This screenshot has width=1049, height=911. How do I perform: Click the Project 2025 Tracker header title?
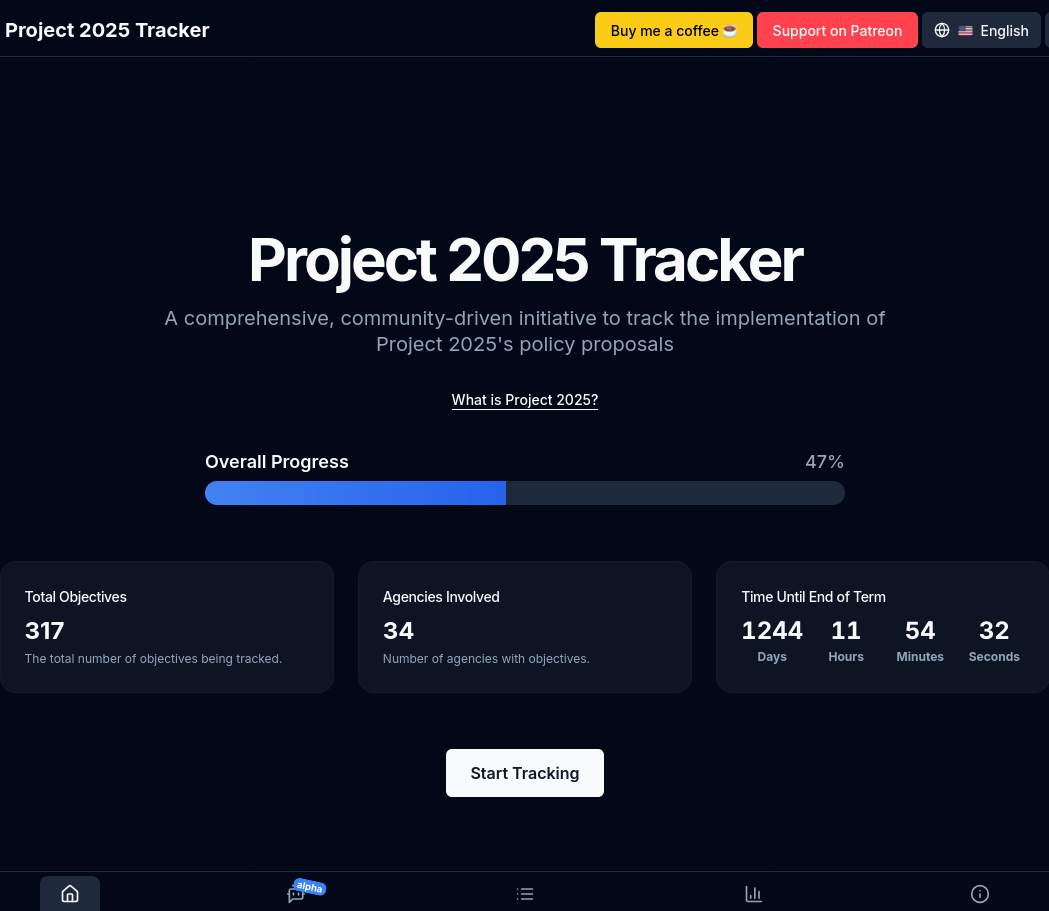(107, 30)
